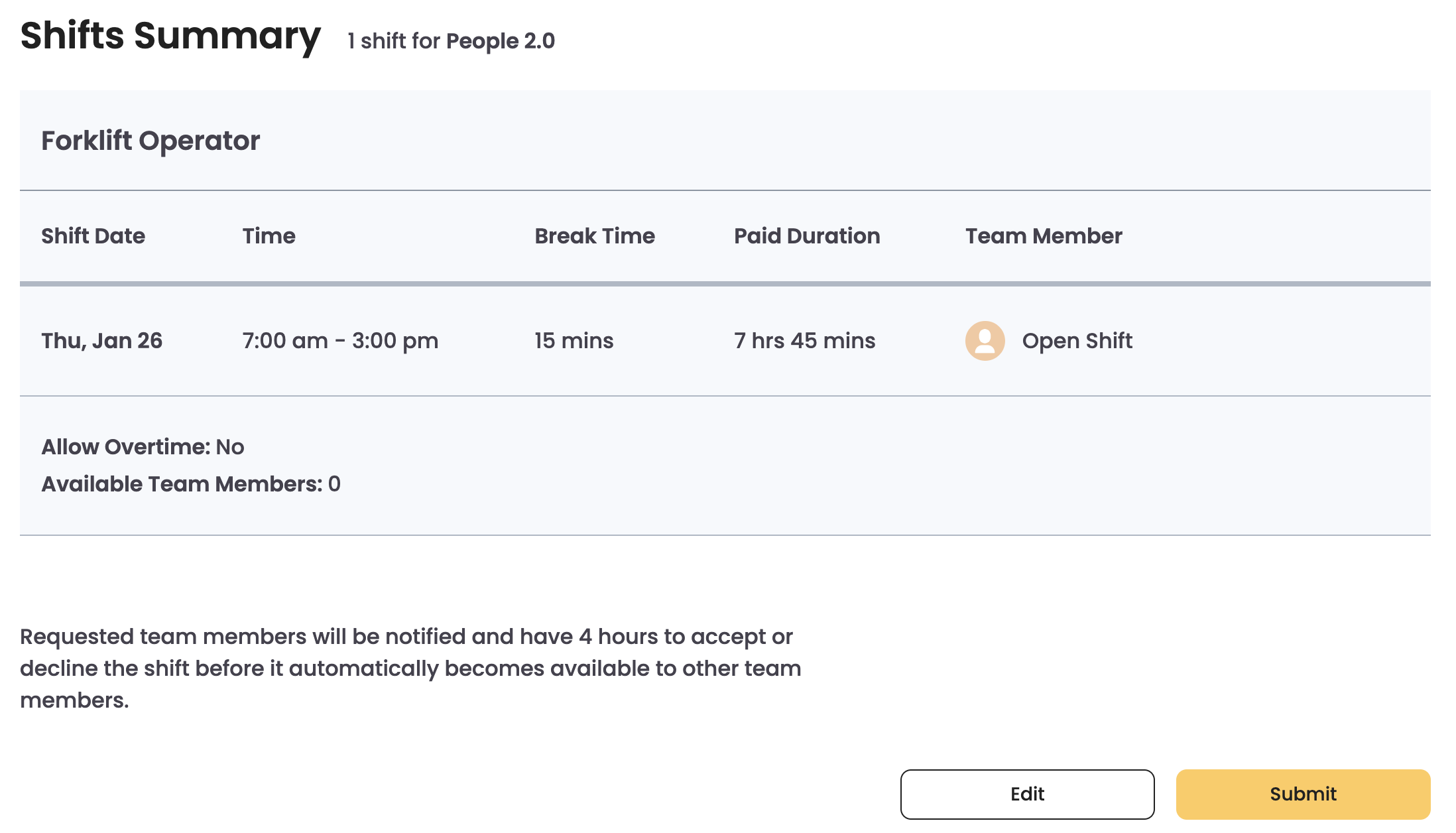The width and height of the screenshot is (1456, 833).
Task: Click the Edit button
Action: click(x=1027, y=794)
